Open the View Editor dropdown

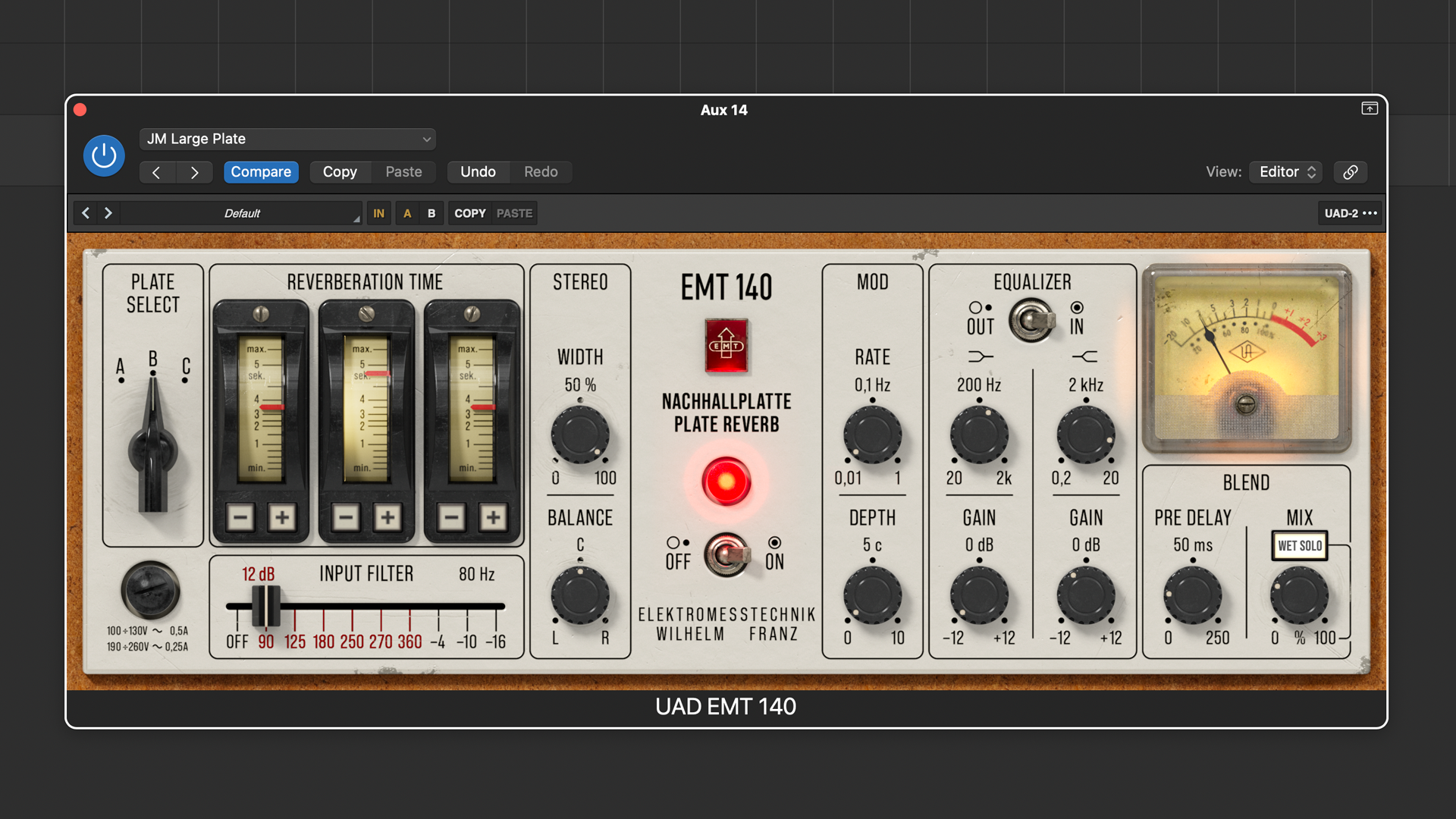(1286, 172)
